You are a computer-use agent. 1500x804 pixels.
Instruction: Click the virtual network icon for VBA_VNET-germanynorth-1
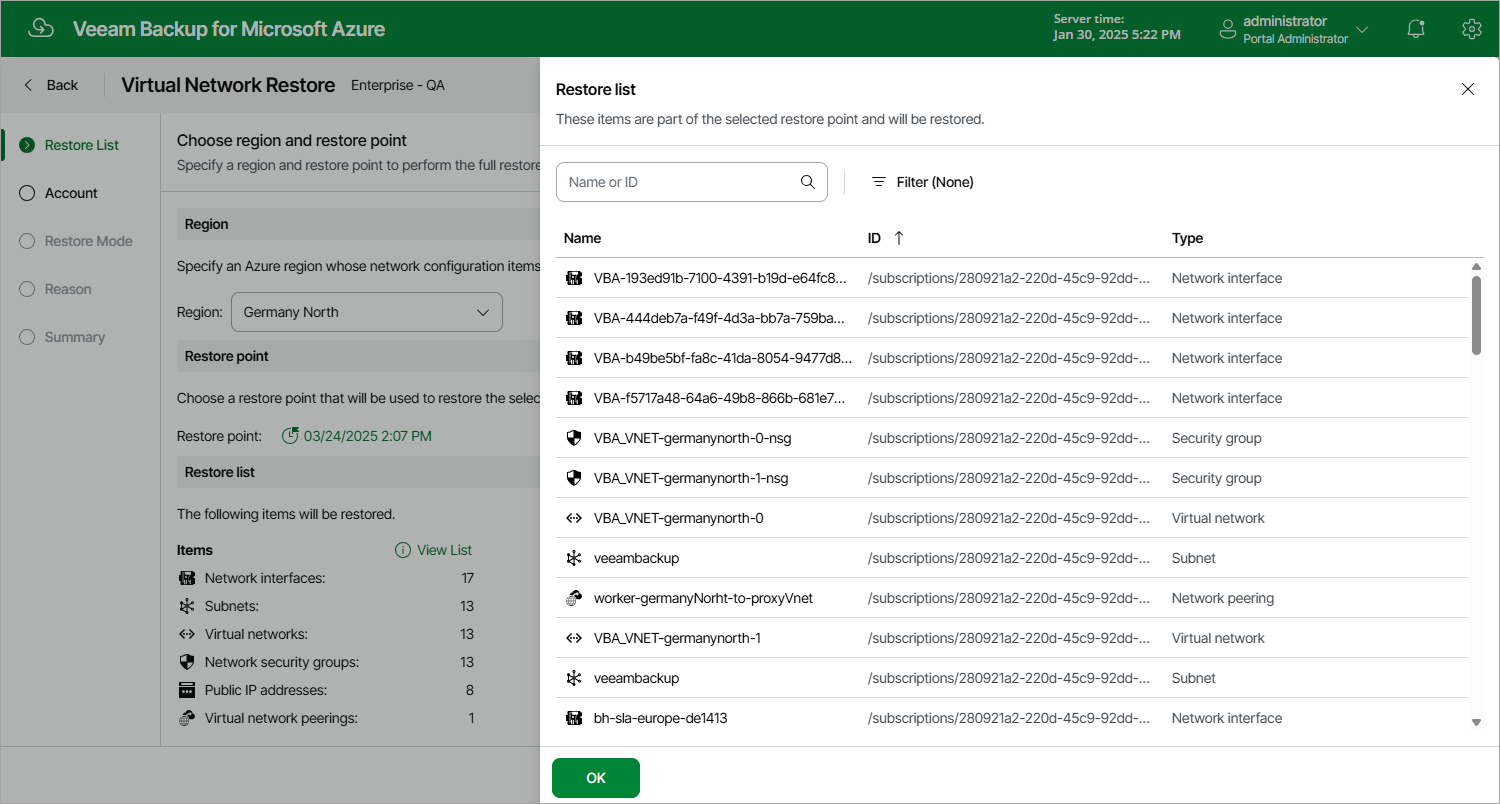(574, 638)
